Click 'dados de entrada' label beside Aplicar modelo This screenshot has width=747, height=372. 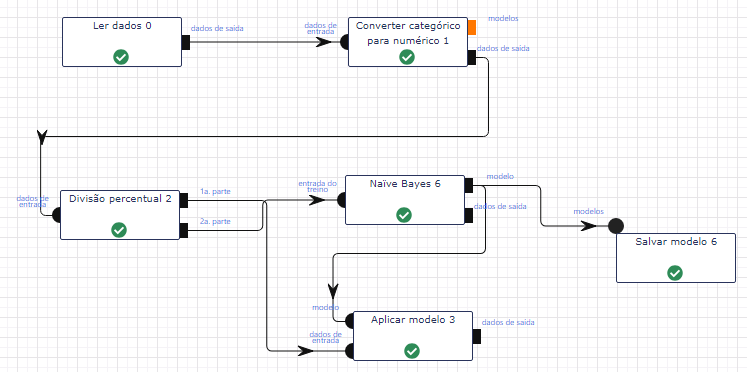tap(325, 337)
